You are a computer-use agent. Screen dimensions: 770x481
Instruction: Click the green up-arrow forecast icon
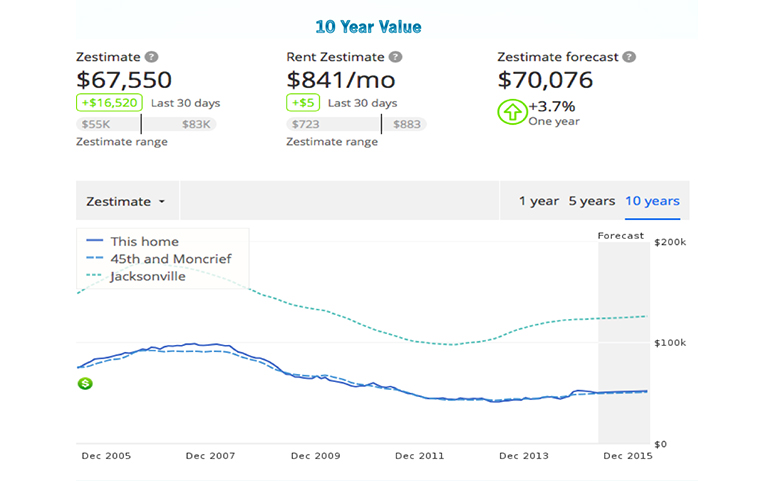pyautogui.click(x=512, y=112)
